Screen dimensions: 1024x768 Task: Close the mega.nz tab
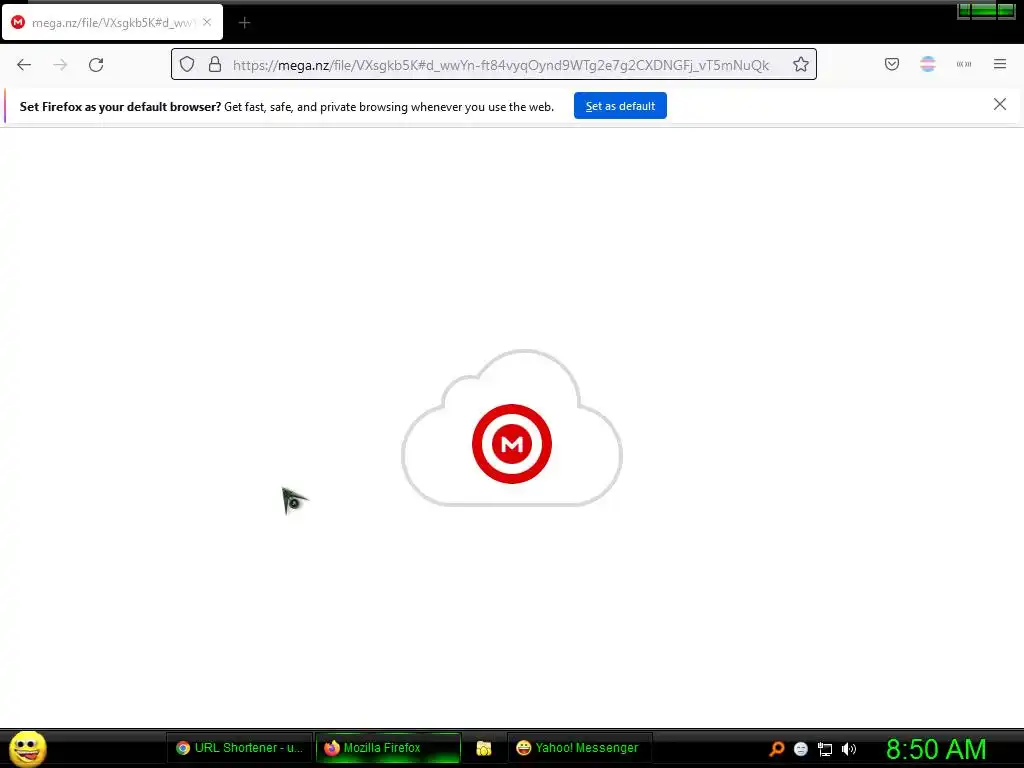coord(207,22)
